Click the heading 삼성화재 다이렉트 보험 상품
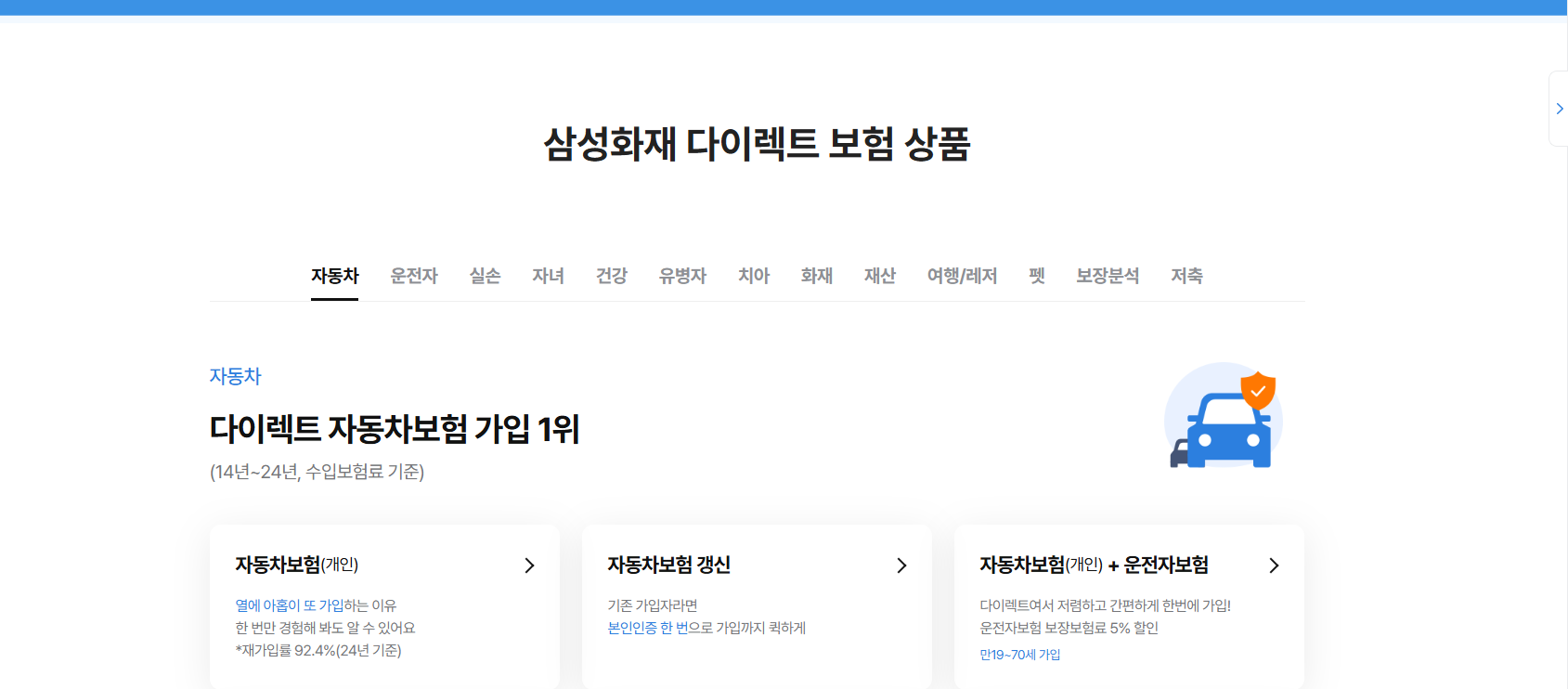The image size is (1568, 689). coord(757,144)
